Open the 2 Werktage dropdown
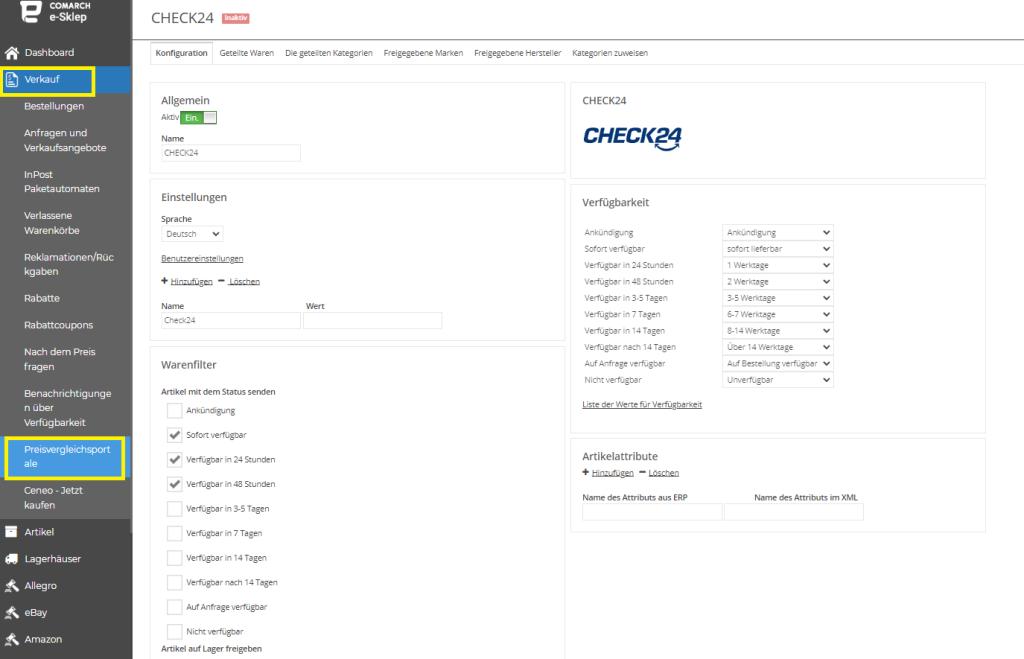Image resolution: width=1024 pixels, height=659 pixels. (778, 281)
